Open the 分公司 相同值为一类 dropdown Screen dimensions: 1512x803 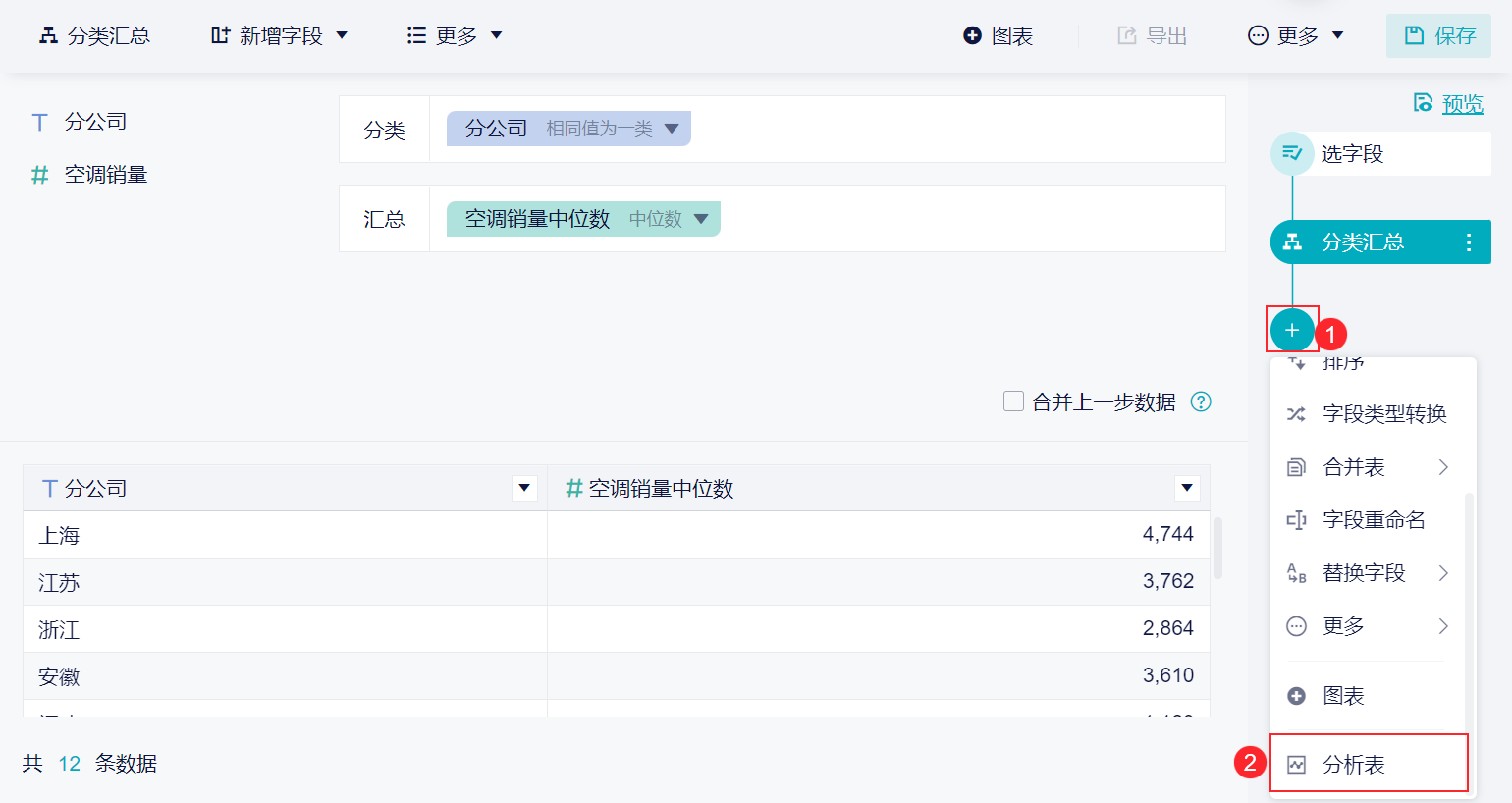click(672, 129)
